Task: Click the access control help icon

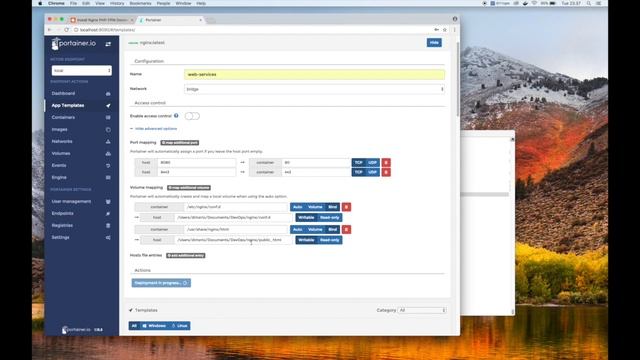Action: point(176,116)
